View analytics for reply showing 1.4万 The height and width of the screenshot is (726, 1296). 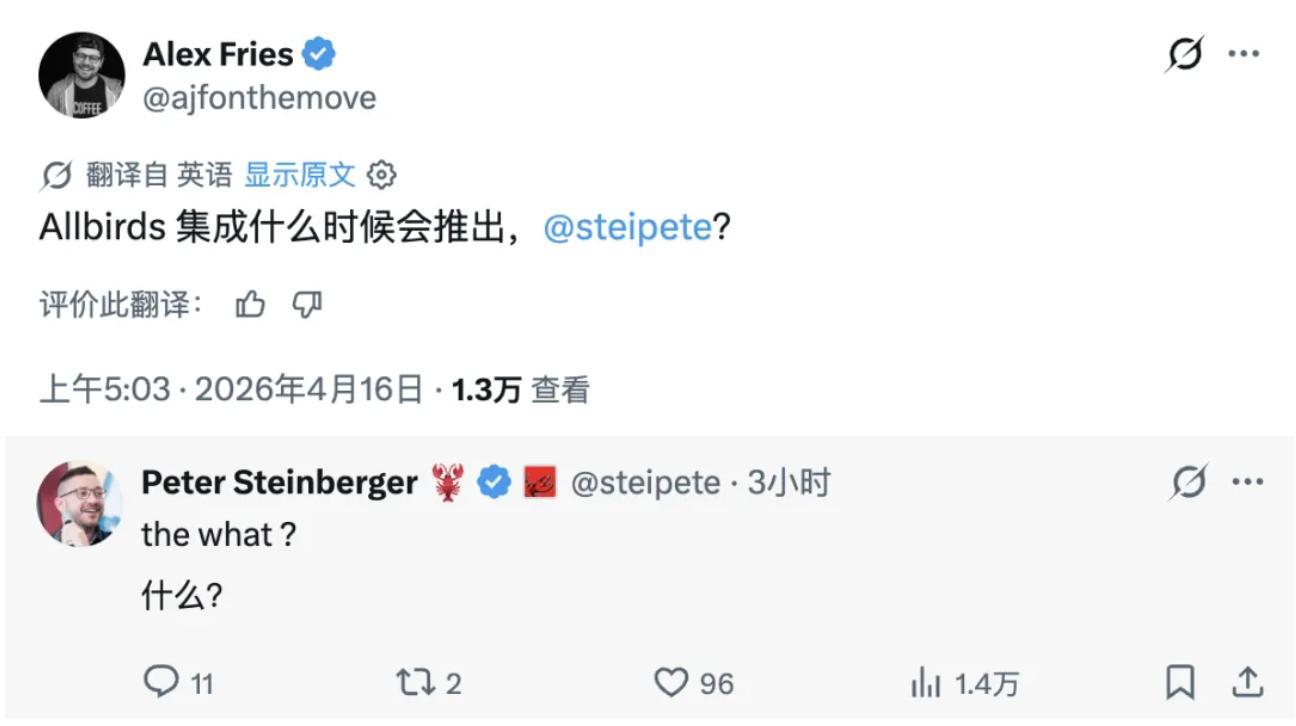(926, 684)
